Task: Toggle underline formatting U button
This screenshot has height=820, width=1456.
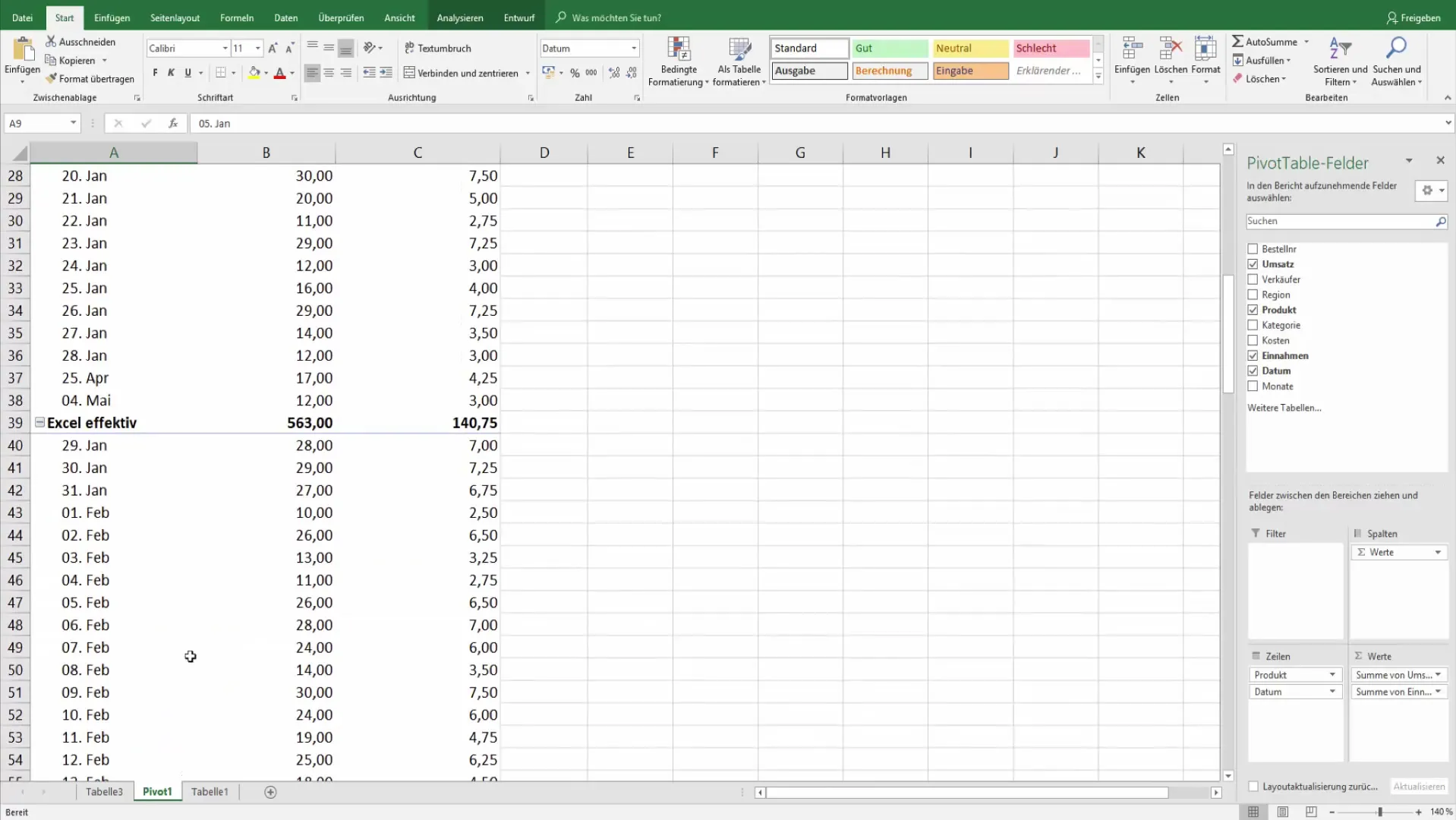Action: [x=188, y=73]
